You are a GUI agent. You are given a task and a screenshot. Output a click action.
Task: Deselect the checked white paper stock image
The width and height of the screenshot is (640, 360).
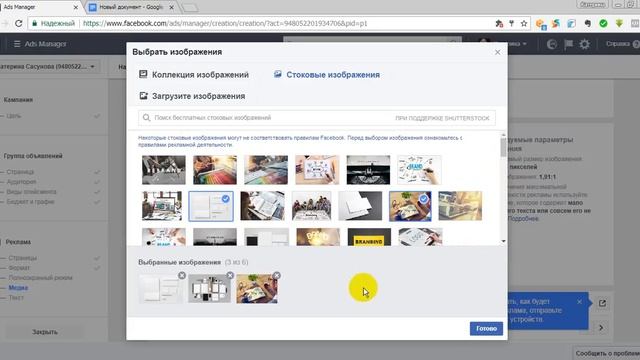211,206
